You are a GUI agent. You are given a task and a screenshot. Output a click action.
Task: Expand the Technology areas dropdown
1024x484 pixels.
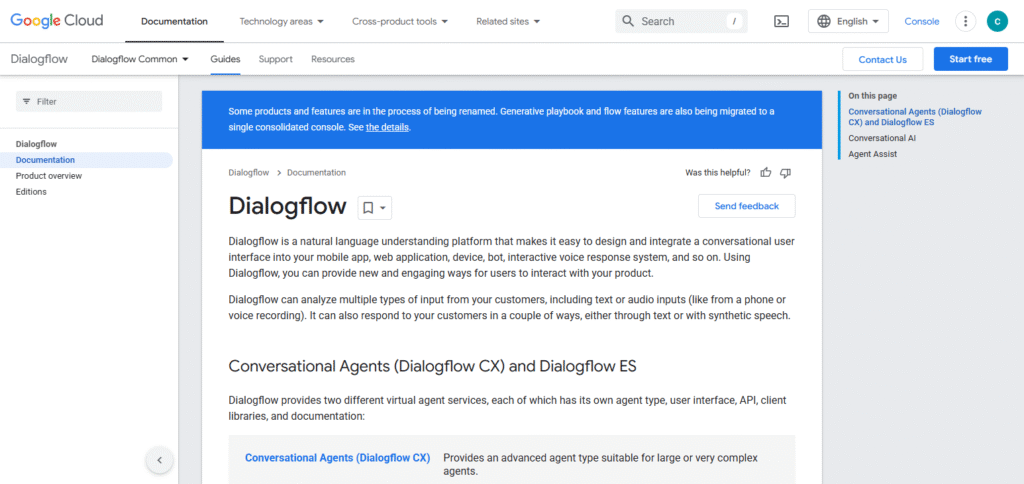point(281,22)
